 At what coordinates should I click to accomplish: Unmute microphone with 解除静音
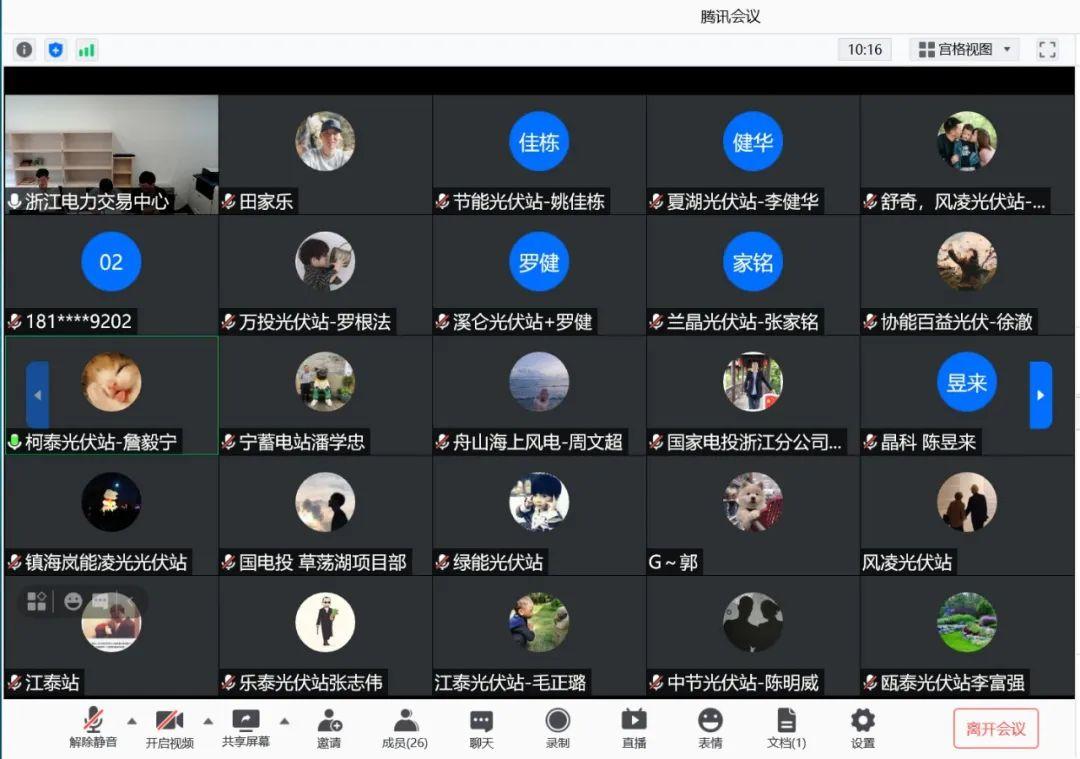93,727
